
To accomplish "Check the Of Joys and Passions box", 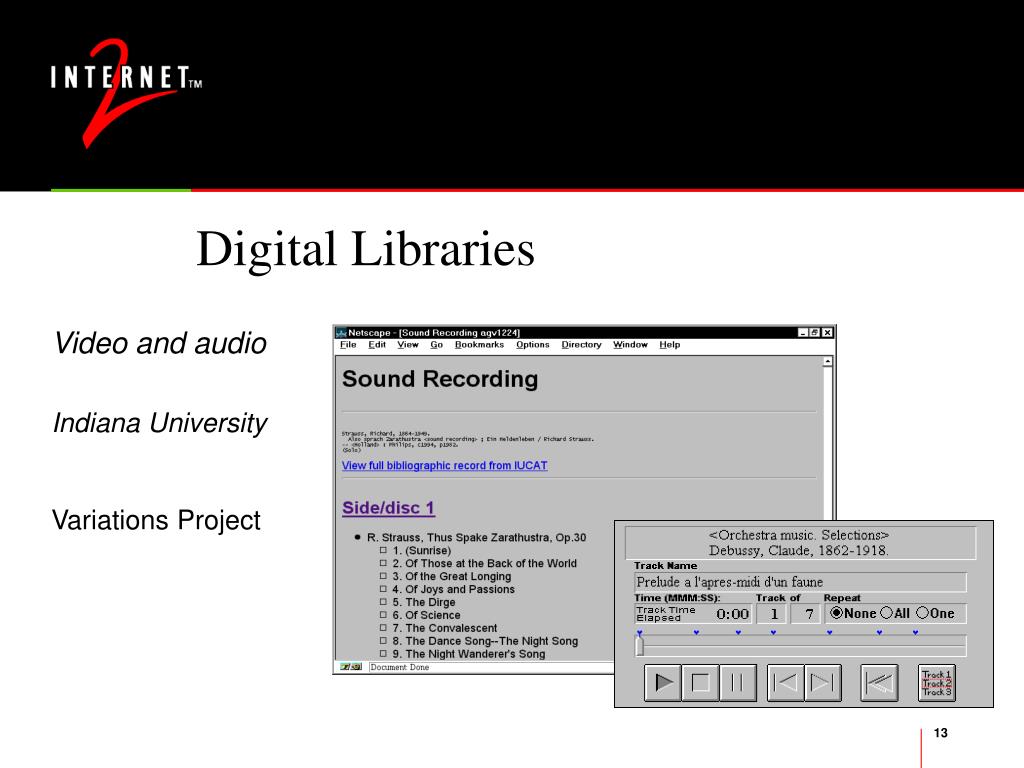I will pyautogui.click(x=383, y=589).
